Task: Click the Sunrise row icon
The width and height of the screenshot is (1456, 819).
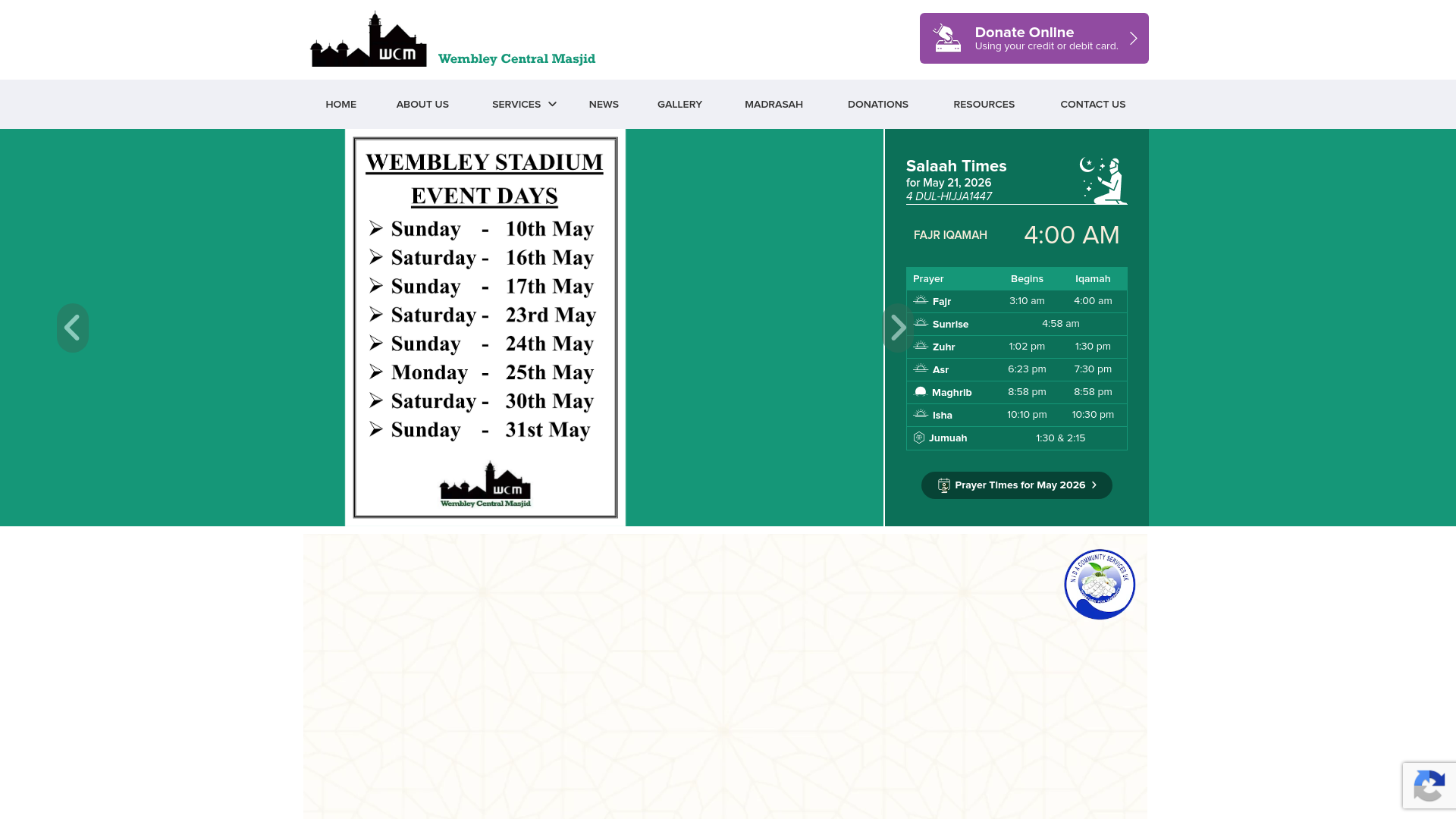Action: [x=921, y=324]
